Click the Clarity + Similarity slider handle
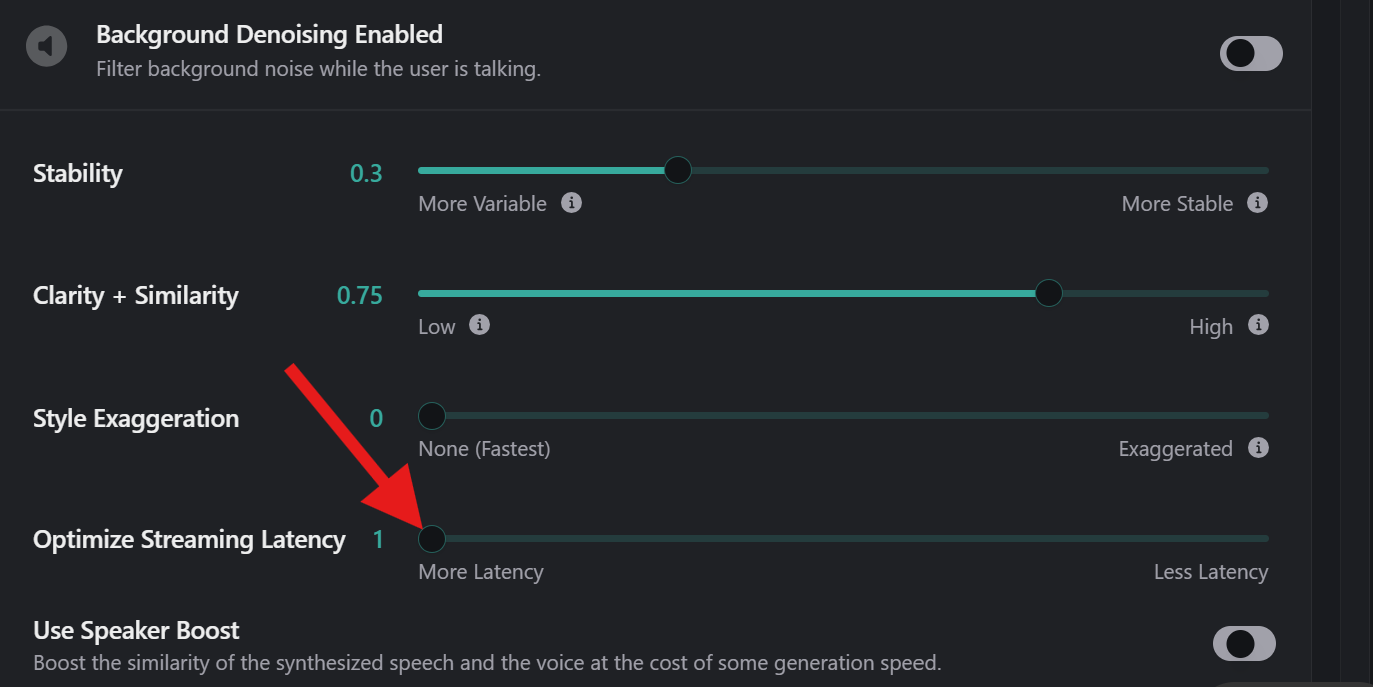1373x687 pixels. point(1048,293)
